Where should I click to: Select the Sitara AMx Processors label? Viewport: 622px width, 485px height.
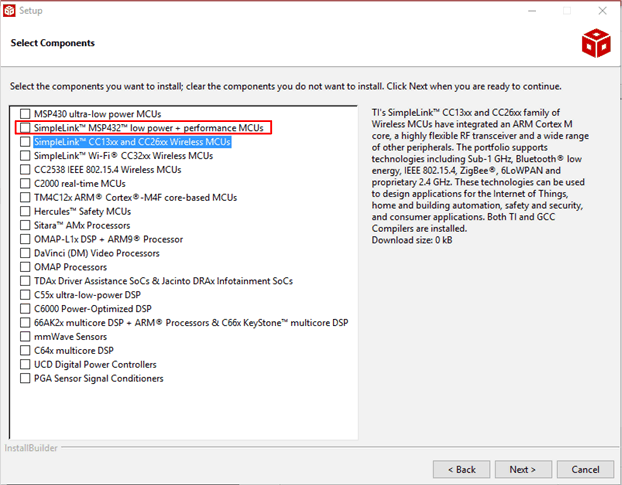coord(82,225)
